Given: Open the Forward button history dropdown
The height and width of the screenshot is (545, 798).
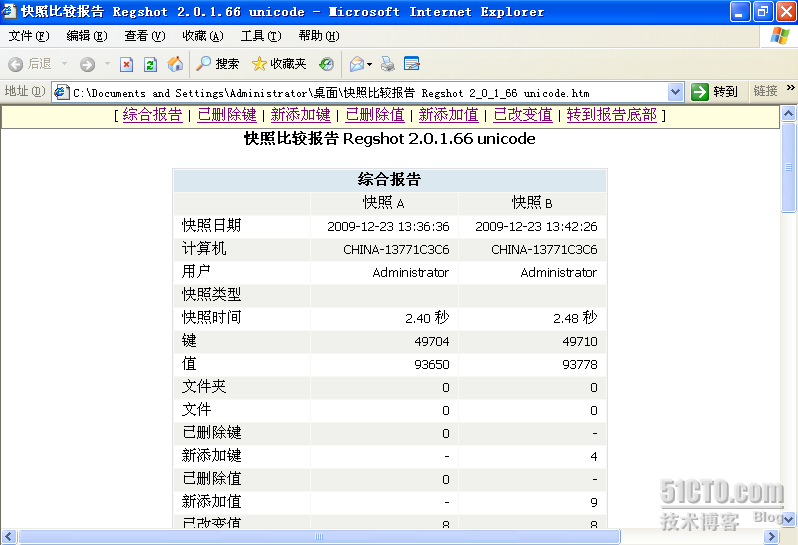Looking at the screenshot, I should (107, 64).
